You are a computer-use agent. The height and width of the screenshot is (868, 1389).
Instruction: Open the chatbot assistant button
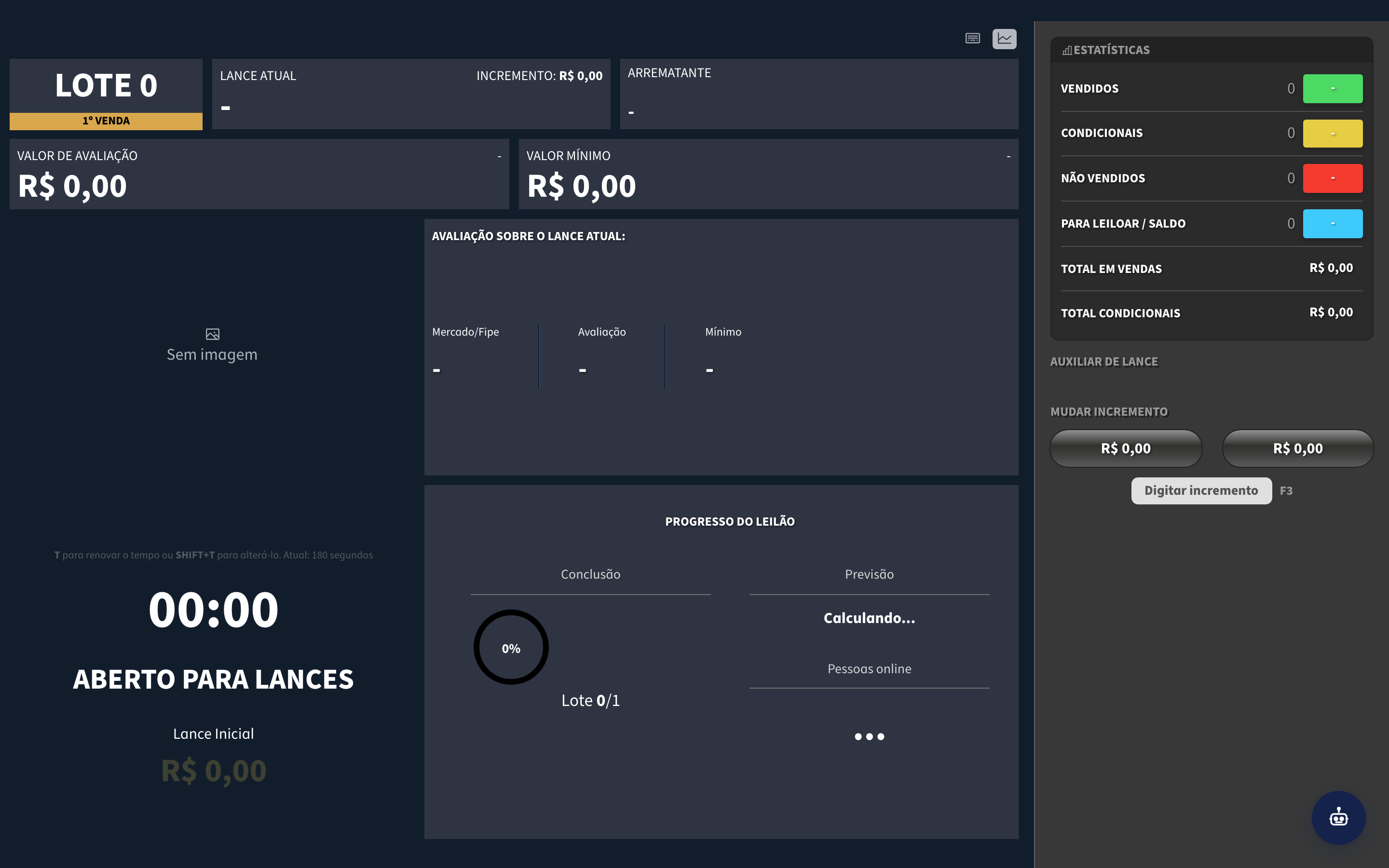(x=1338, y=817)
